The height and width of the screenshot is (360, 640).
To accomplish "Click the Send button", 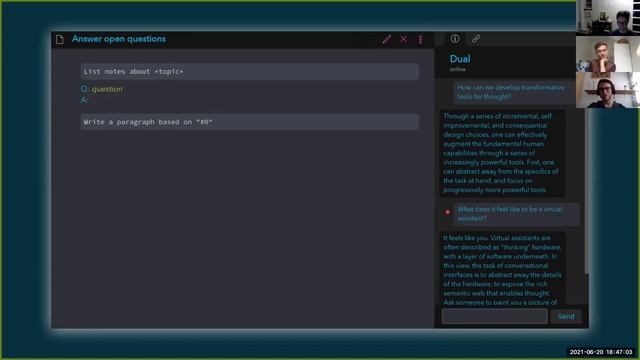I will 566,316.
